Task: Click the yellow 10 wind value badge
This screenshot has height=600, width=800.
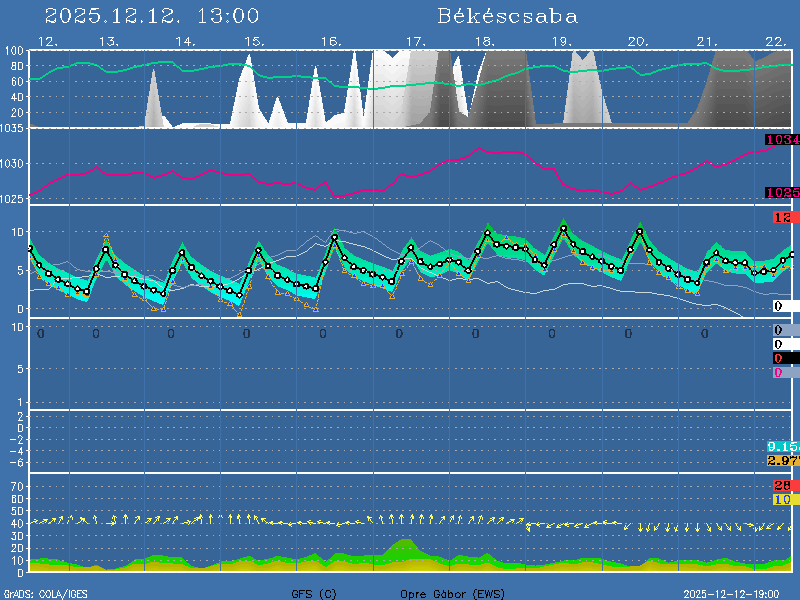Action: [784, 499]
